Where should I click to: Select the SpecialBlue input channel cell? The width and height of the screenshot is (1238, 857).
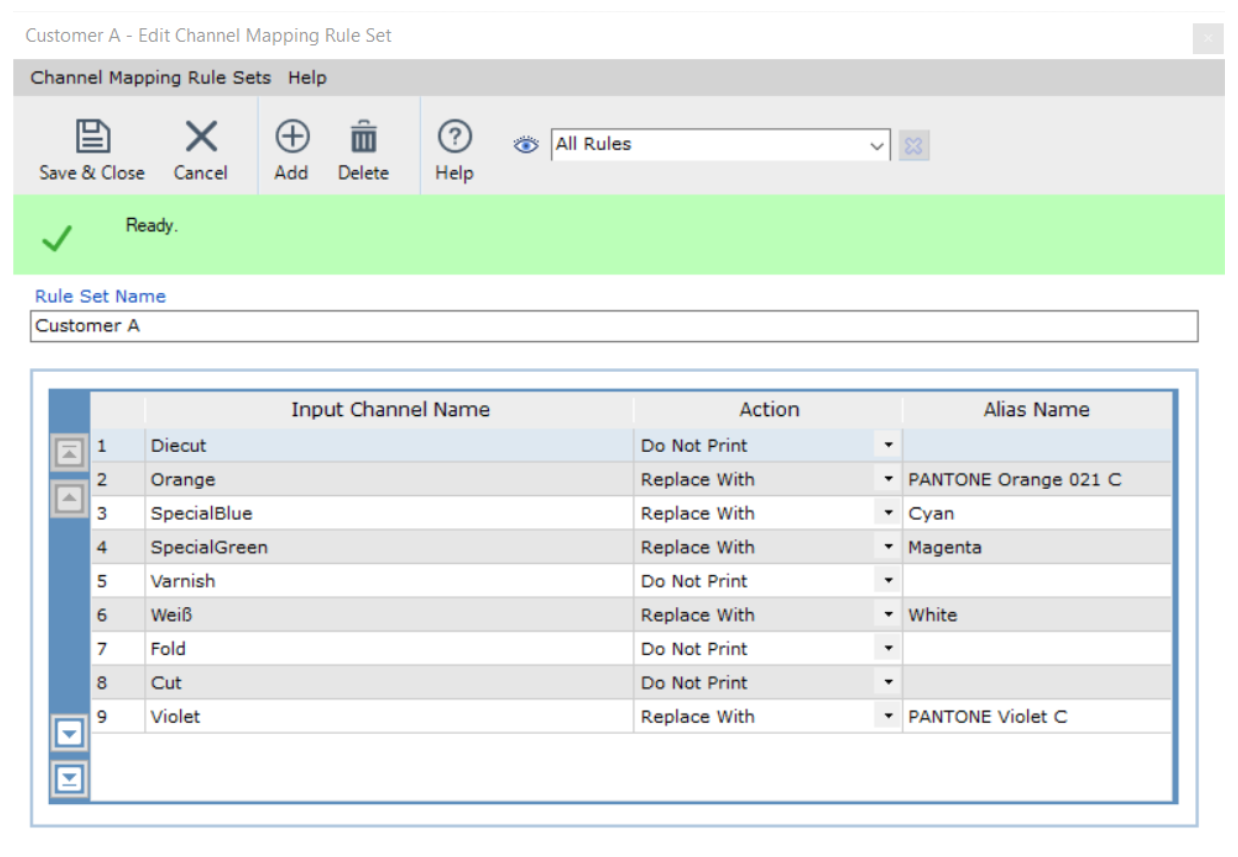389,513
